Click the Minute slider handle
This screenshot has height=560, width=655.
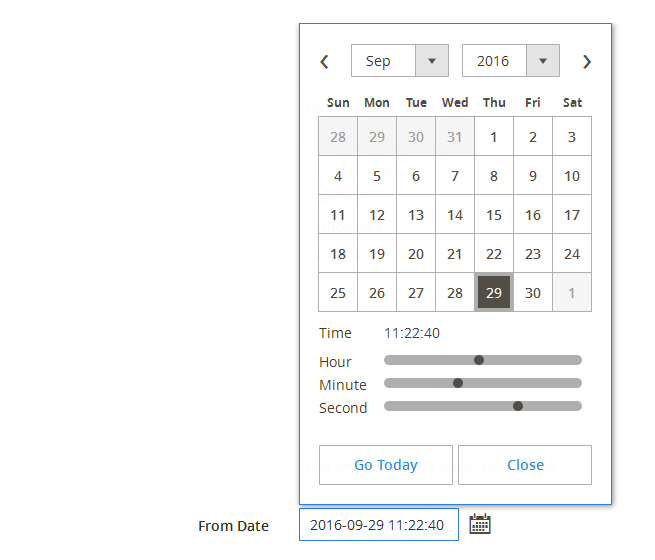tap(458, 383)
